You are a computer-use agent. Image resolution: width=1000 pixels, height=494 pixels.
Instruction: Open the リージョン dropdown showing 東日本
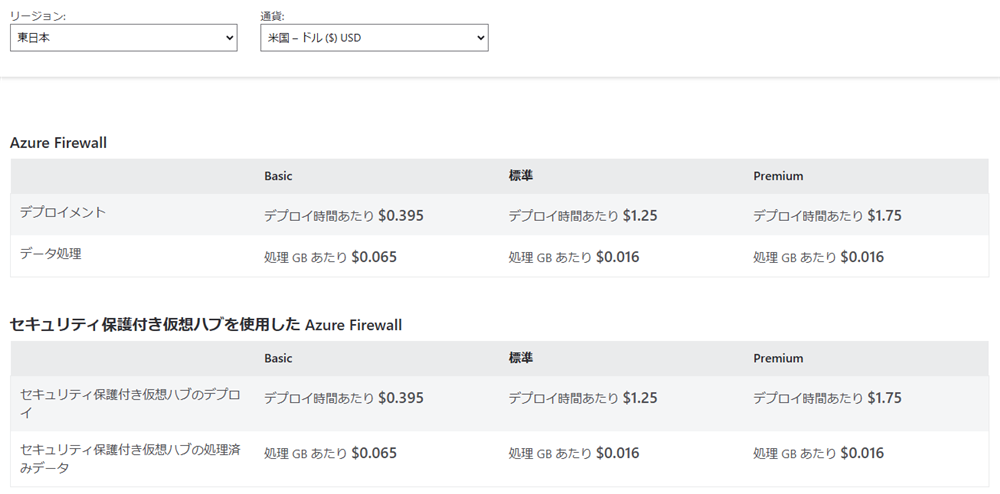point(123,38)
